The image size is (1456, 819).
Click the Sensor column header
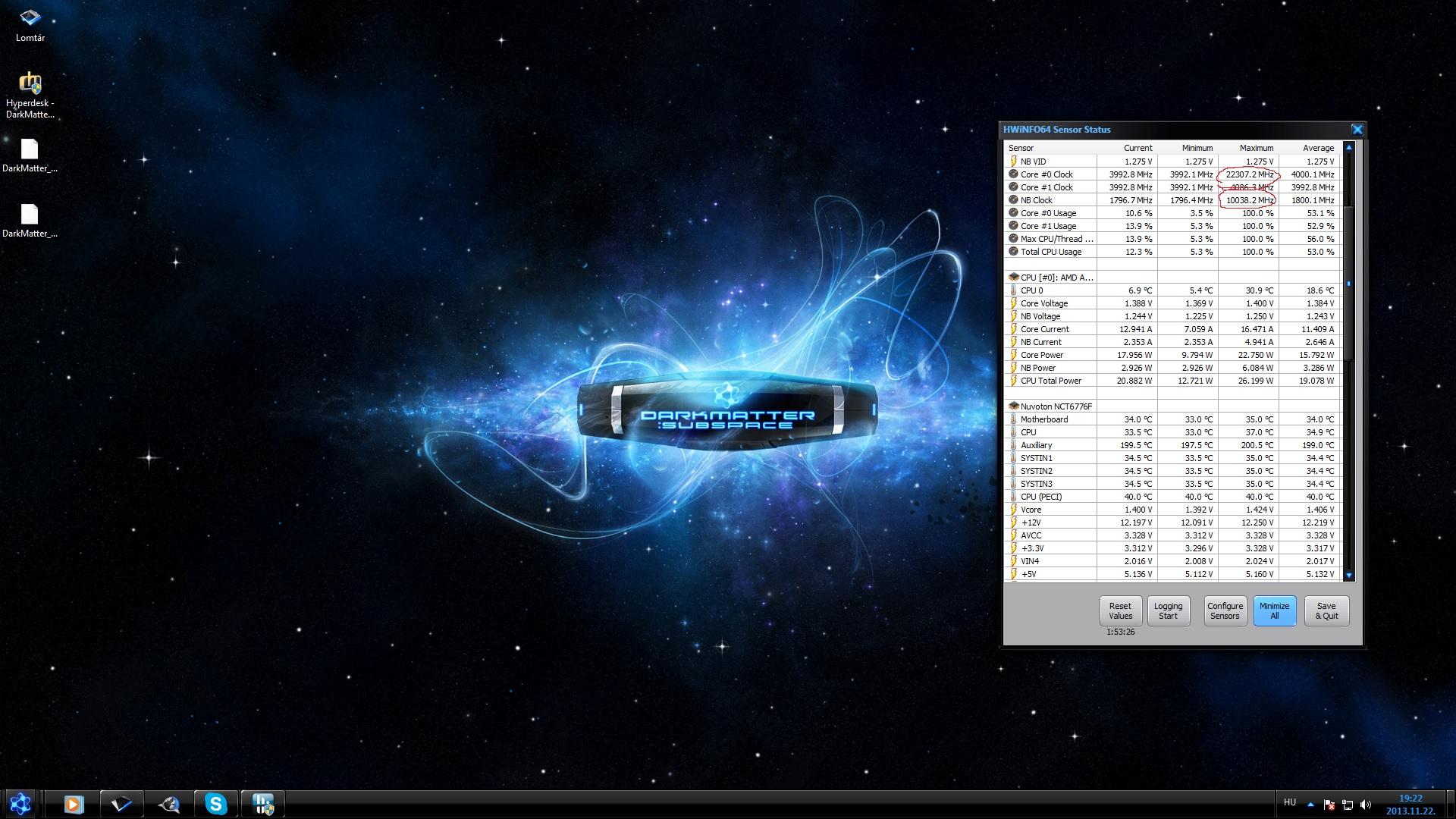coord(1050,148)
